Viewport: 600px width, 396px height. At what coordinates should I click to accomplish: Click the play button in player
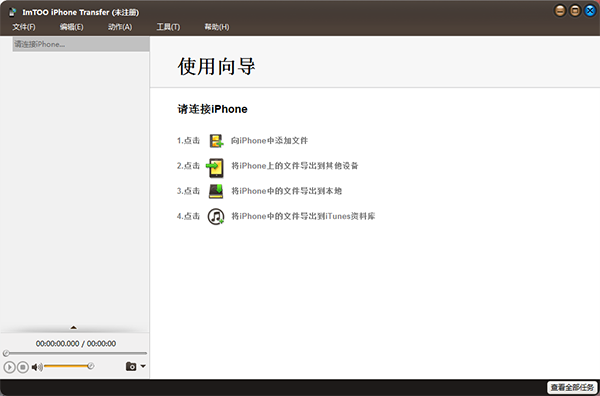(x=9, y=367)
